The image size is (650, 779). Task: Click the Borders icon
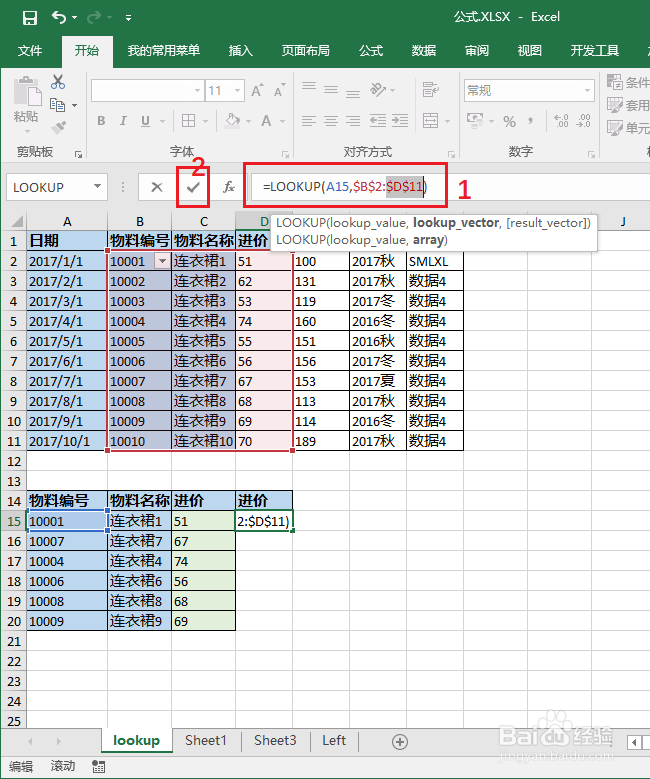pos(188,121)
